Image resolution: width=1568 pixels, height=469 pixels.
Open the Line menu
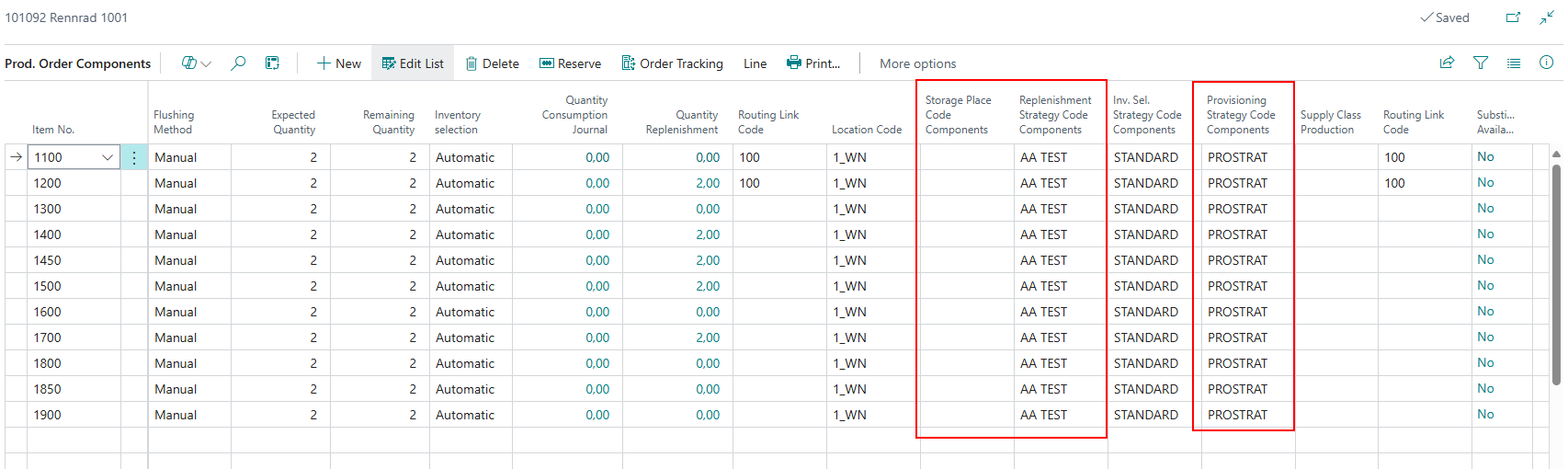click(755, 63)
